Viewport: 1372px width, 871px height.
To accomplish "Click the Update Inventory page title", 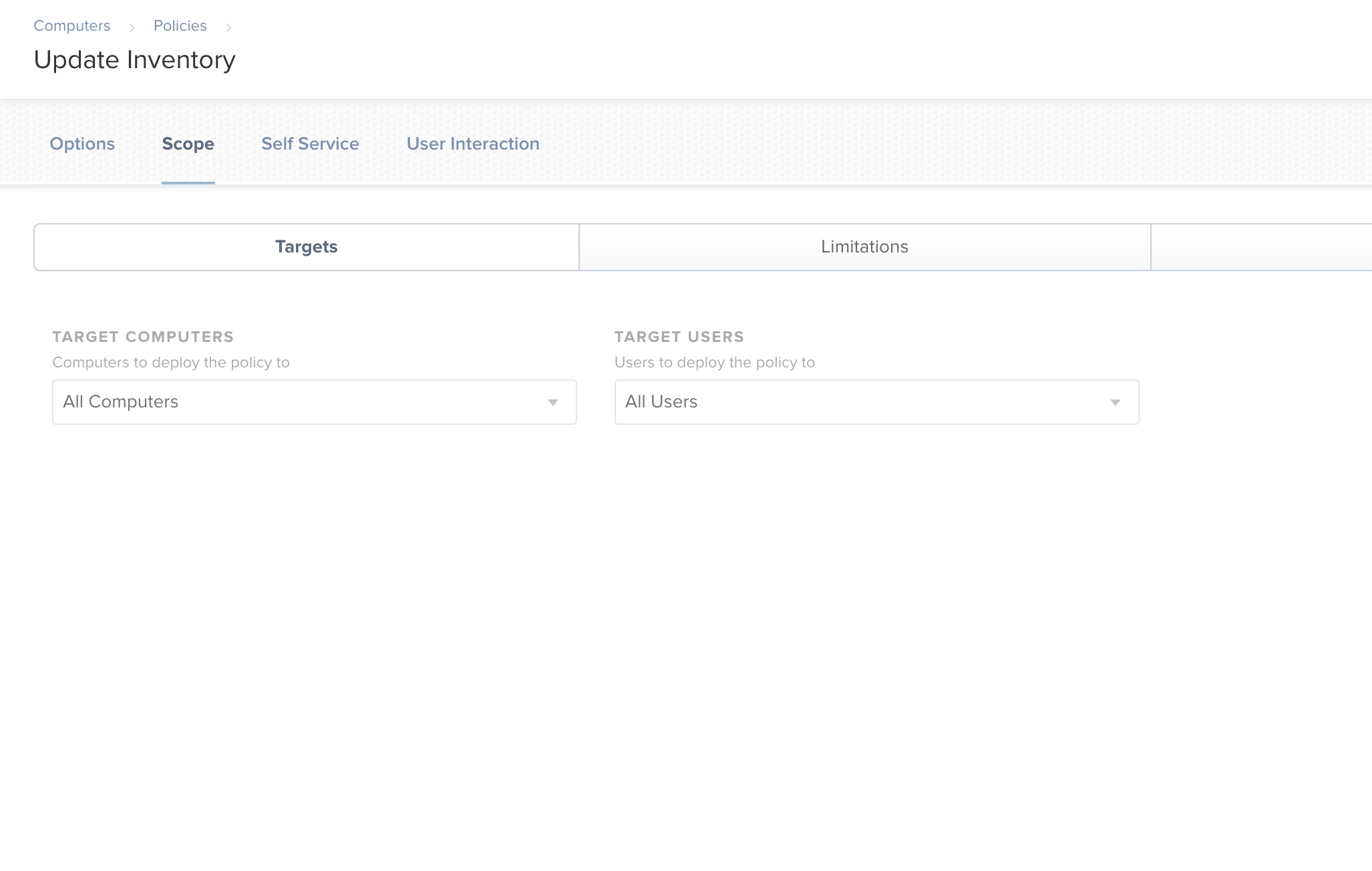I will click(x=135, y=60).
